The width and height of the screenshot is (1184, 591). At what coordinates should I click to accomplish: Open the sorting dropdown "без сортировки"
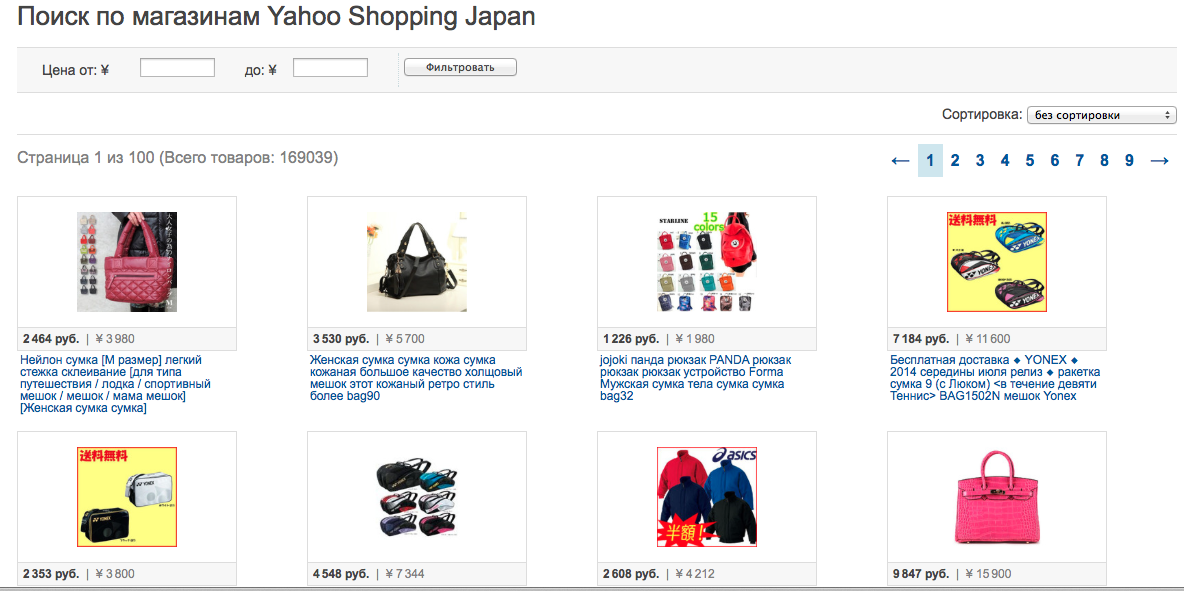(x=1101, y=116)
